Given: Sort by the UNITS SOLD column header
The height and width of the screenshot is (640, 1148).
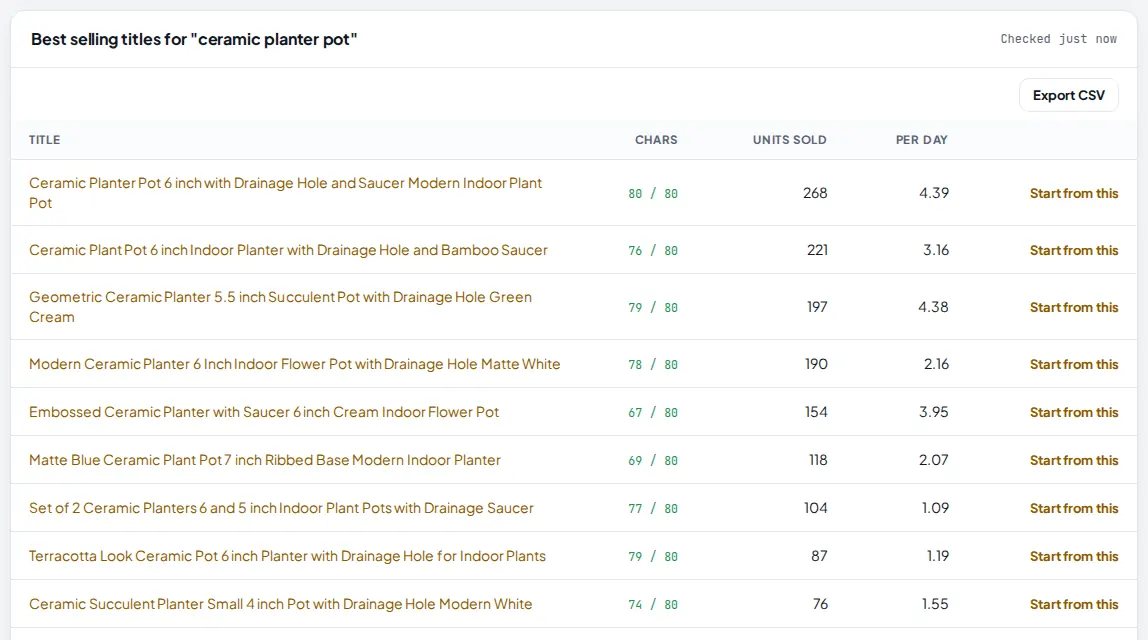Looking at the screenshot, I should pyautogui.click(x=789, y=140).
